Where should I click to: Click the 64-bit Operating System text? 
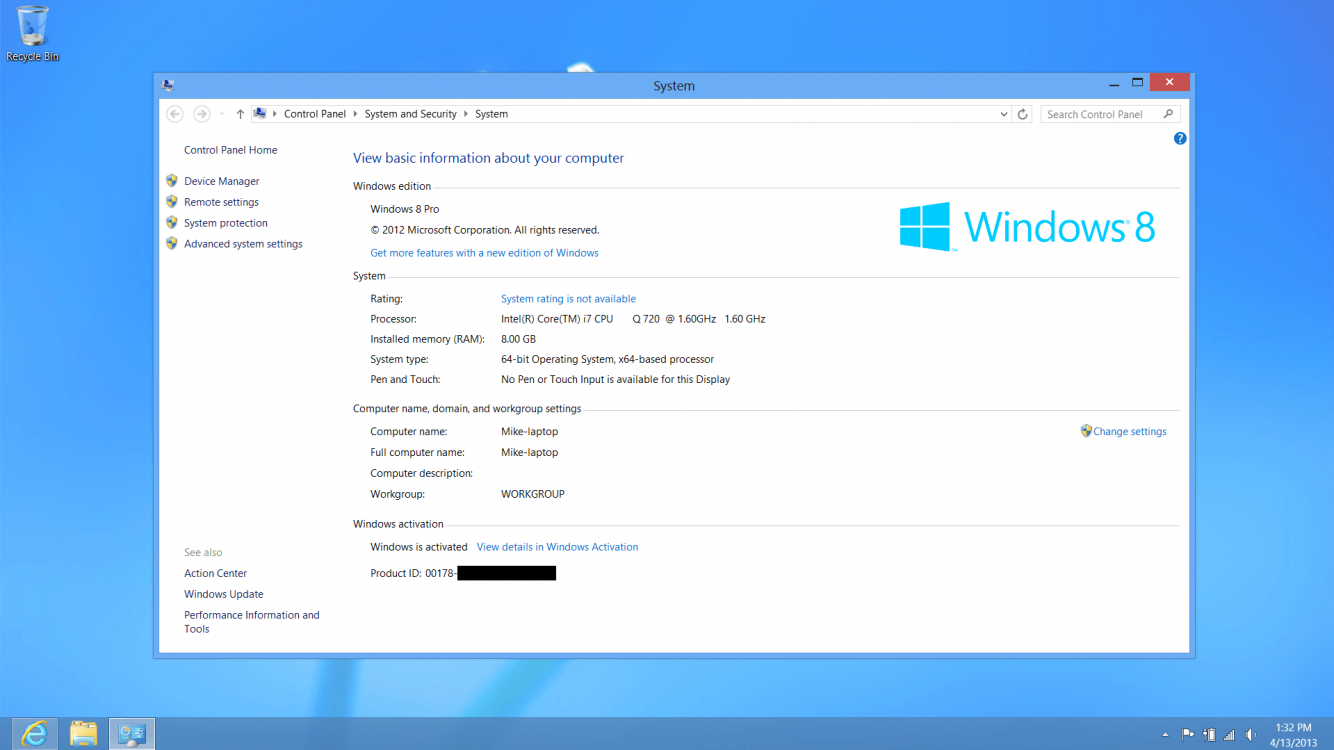[607, 359]
